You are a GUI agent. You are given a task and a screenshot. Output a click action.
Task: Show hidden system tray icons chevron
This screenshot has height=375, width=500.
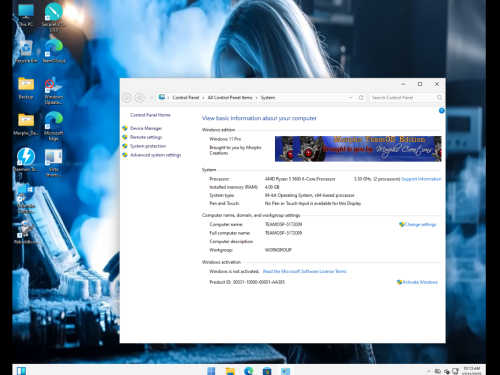click(x=428, y=371)
